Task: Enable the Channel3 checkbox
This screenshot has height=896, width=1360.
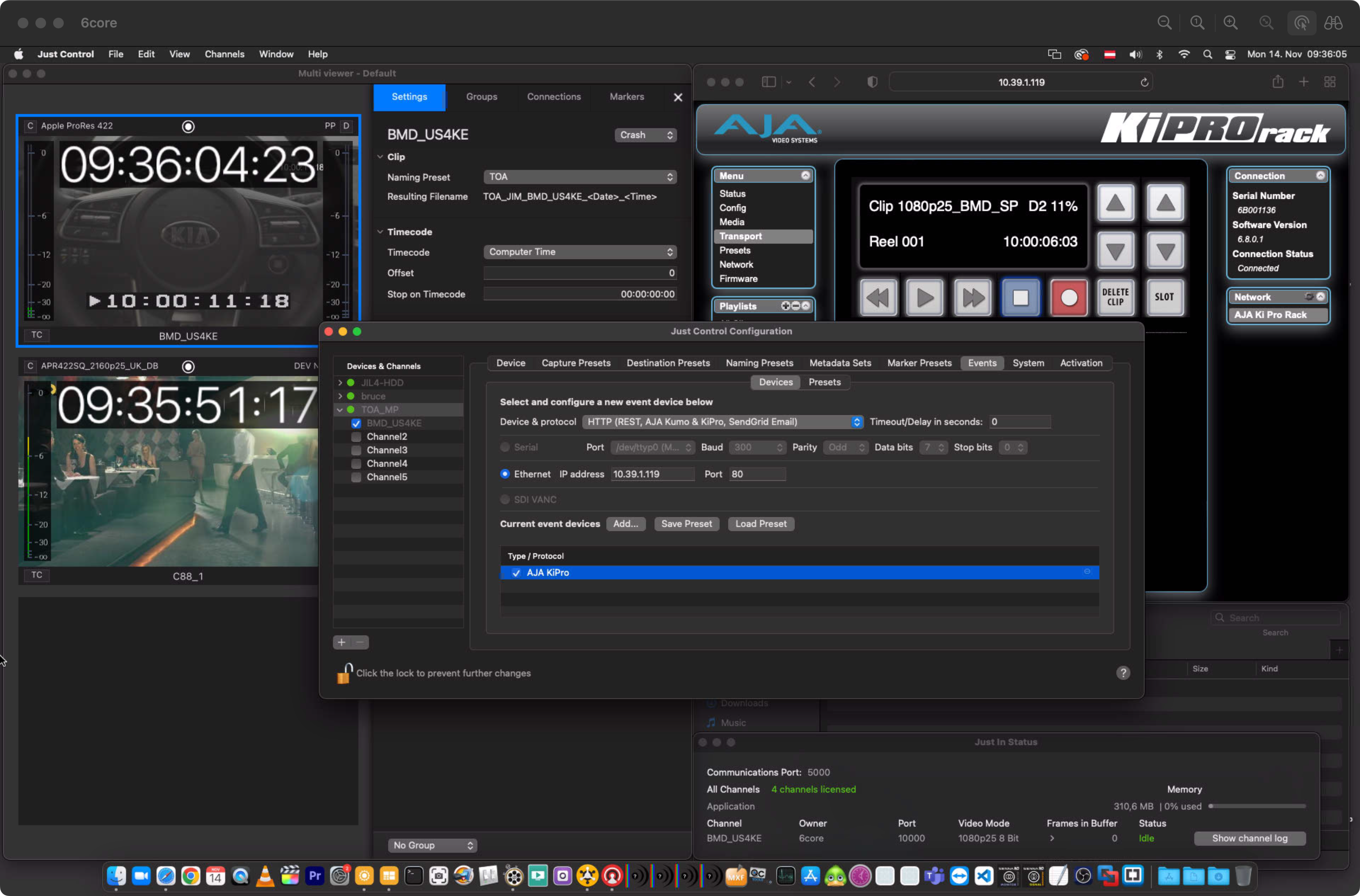Action: 356,450
